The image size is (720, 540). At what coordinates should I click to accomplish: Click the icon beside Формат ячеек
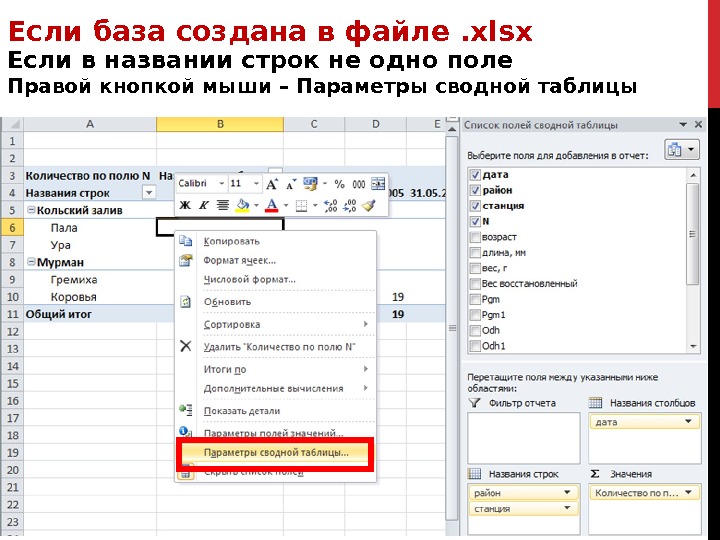[x=186, y=260]
